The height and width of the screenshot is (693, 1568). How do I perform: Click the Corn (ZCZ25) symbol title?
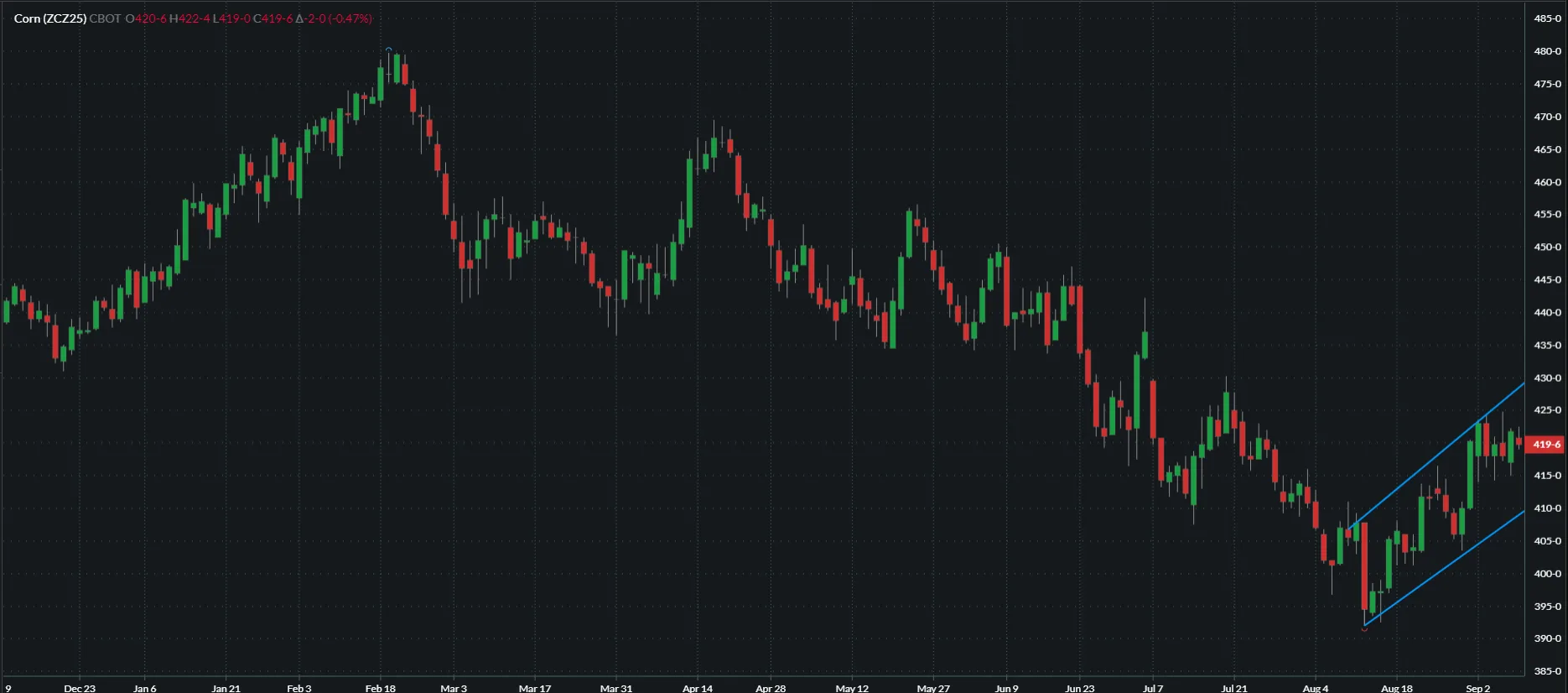(x=49, y=18)
